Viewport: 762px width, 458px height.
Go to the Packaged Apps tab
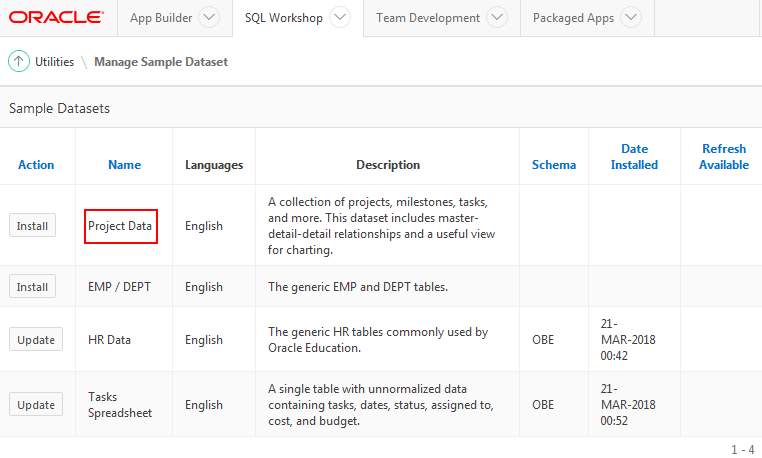pyautogui.click(x=573, y=18)
